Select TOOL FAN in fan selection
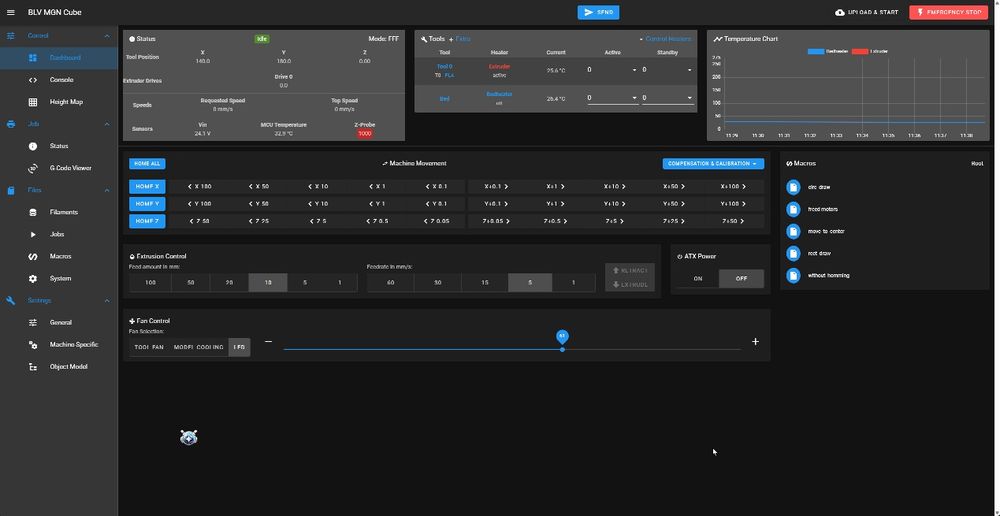Viewport: 1000px width, 516px height. click(x=149, y=347)
